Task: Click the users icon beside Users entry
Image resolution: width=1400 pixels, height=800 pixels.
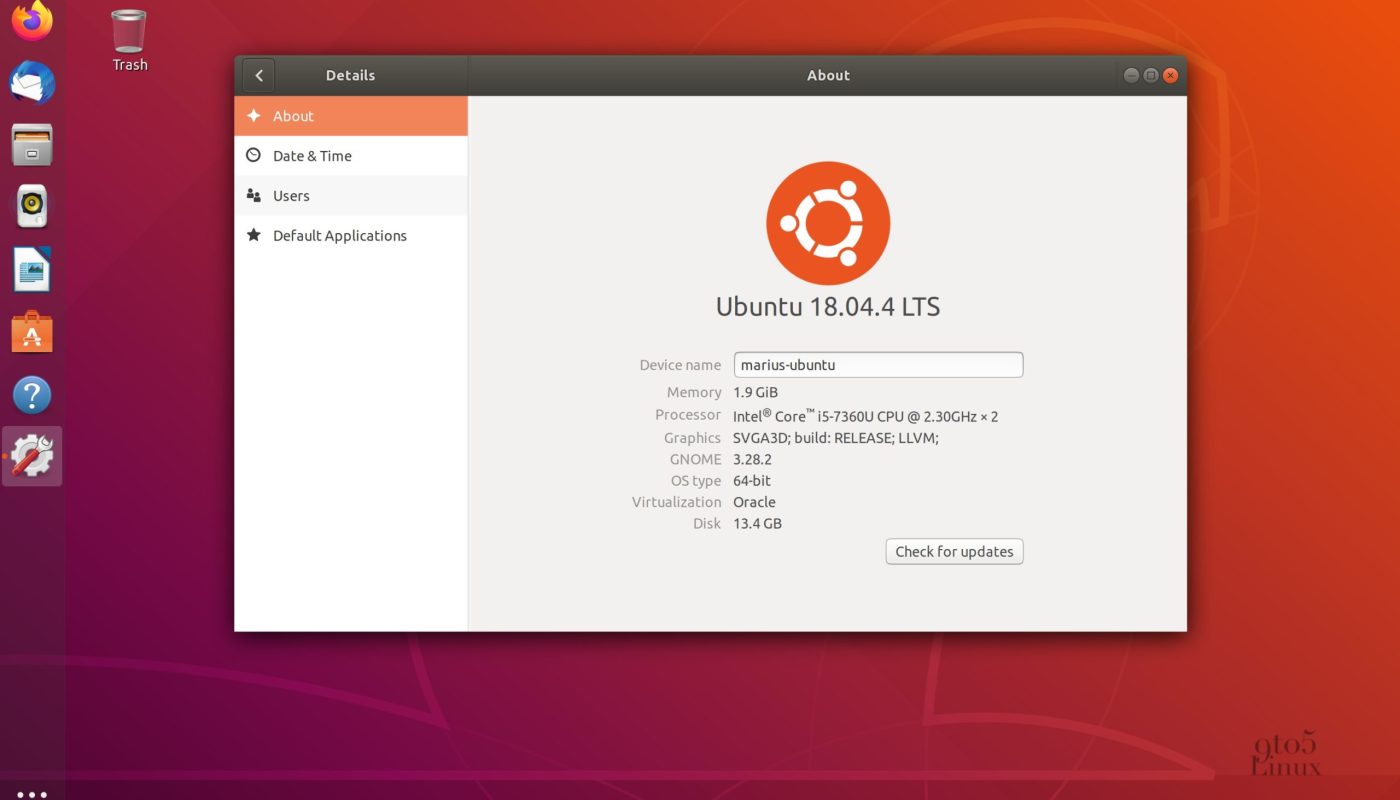Action: pyautogui.click(x=255, y=195)
